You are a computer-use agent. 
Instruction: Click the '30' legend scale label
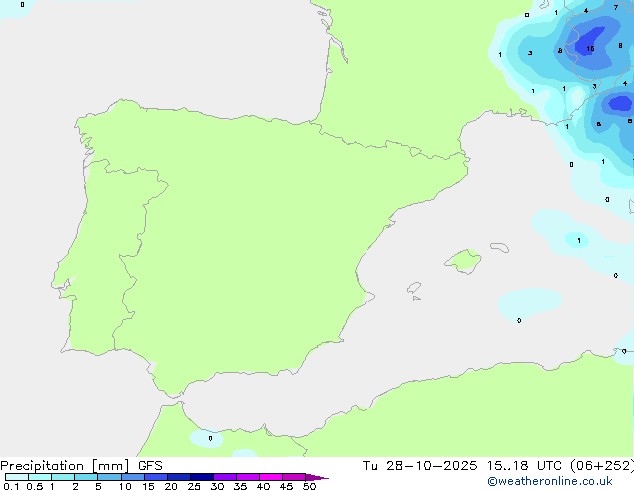pos(217,486)
